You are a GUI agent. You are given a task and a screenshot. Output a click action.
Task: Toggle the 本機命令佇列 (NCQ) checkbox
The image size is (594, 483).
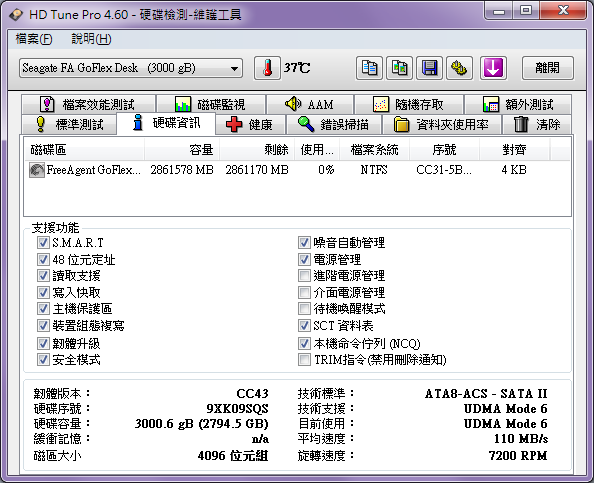pos(304,344)
